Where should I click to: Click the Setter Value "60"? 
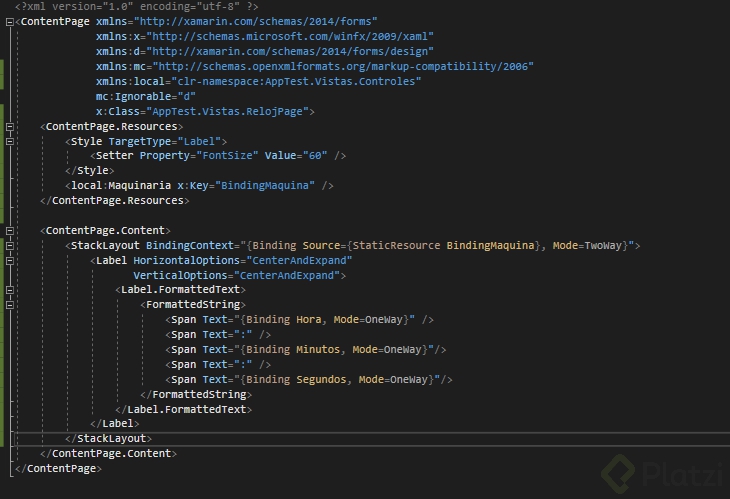pyautogui.click(x=315, y=155)
